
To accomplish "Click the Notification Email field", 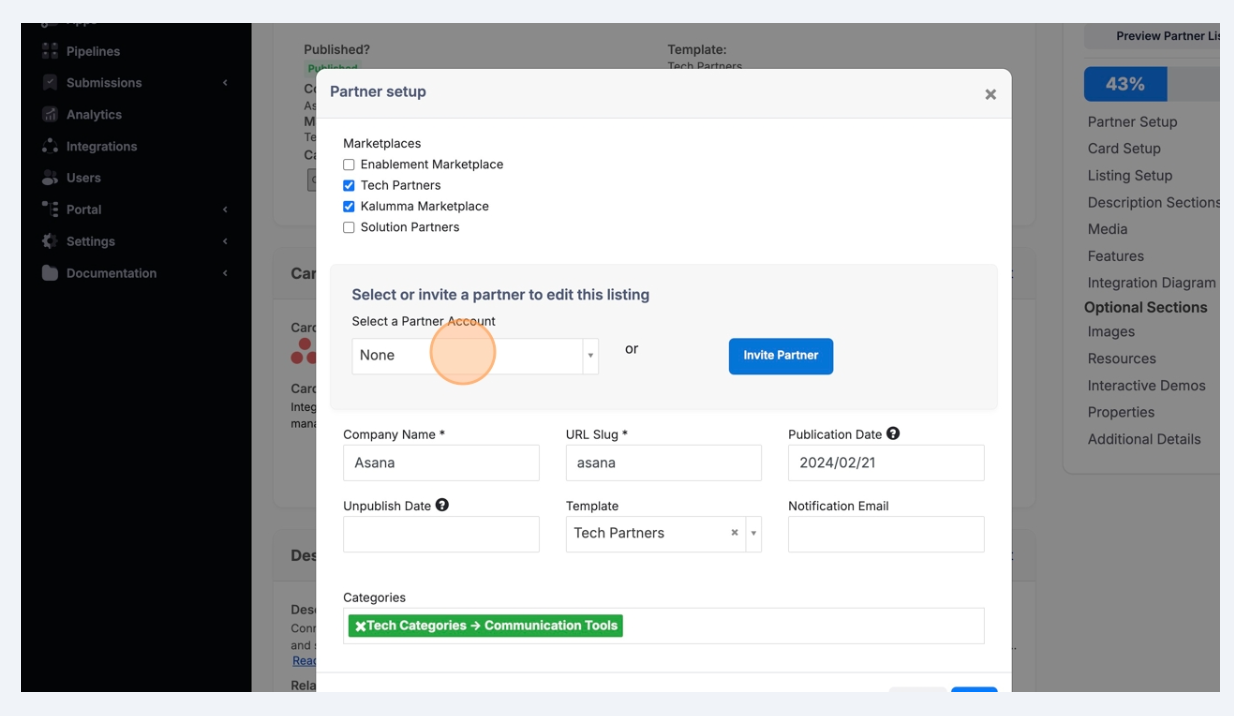I will [886, 535].
